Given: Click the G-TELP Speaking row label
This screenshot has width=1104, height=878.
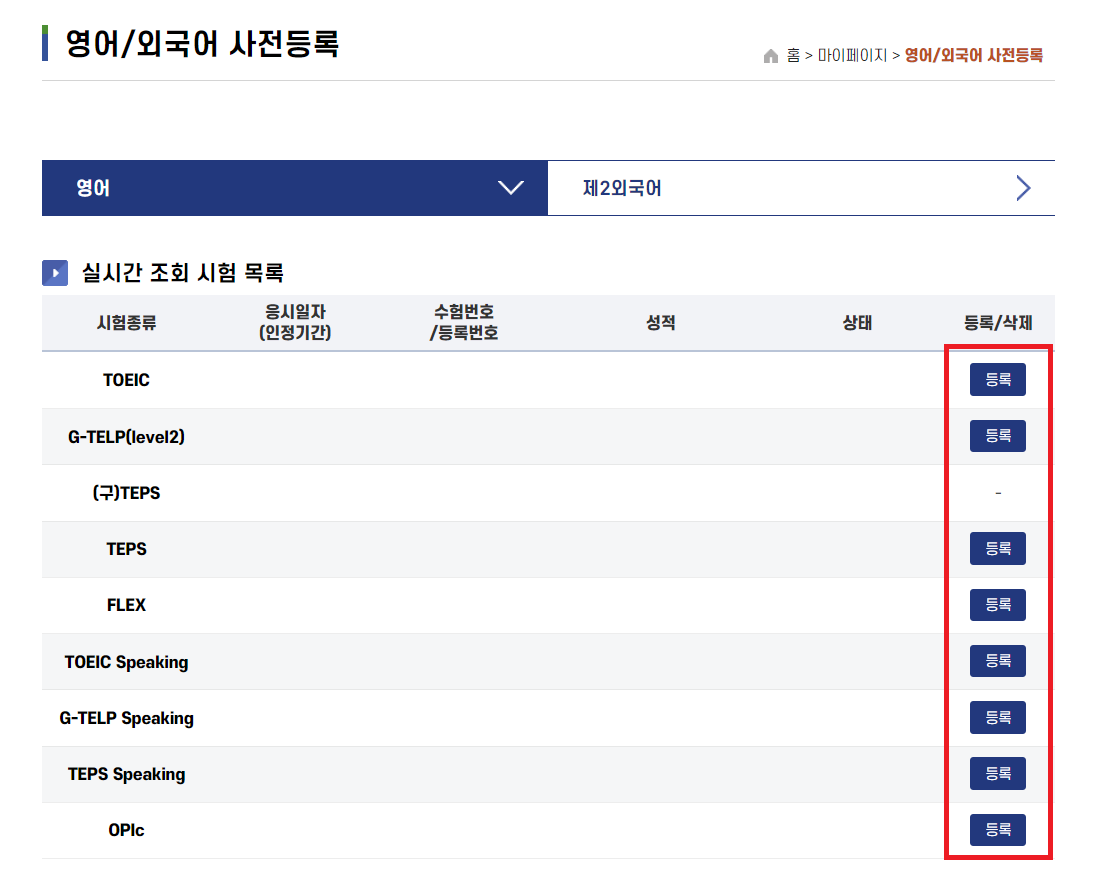Looking at the screenshot, I should coord(126,718).
